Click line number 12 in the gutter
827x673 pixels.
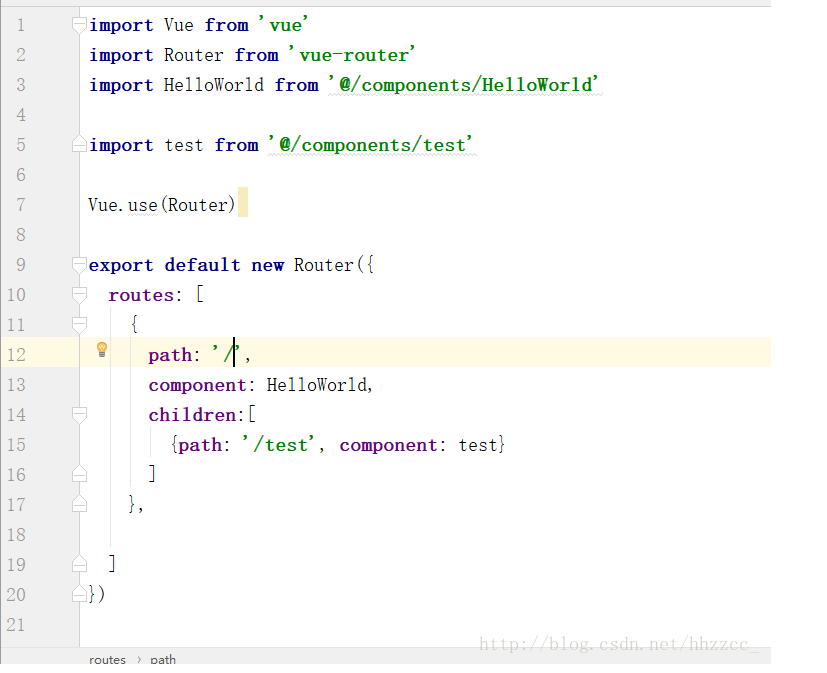16,354
